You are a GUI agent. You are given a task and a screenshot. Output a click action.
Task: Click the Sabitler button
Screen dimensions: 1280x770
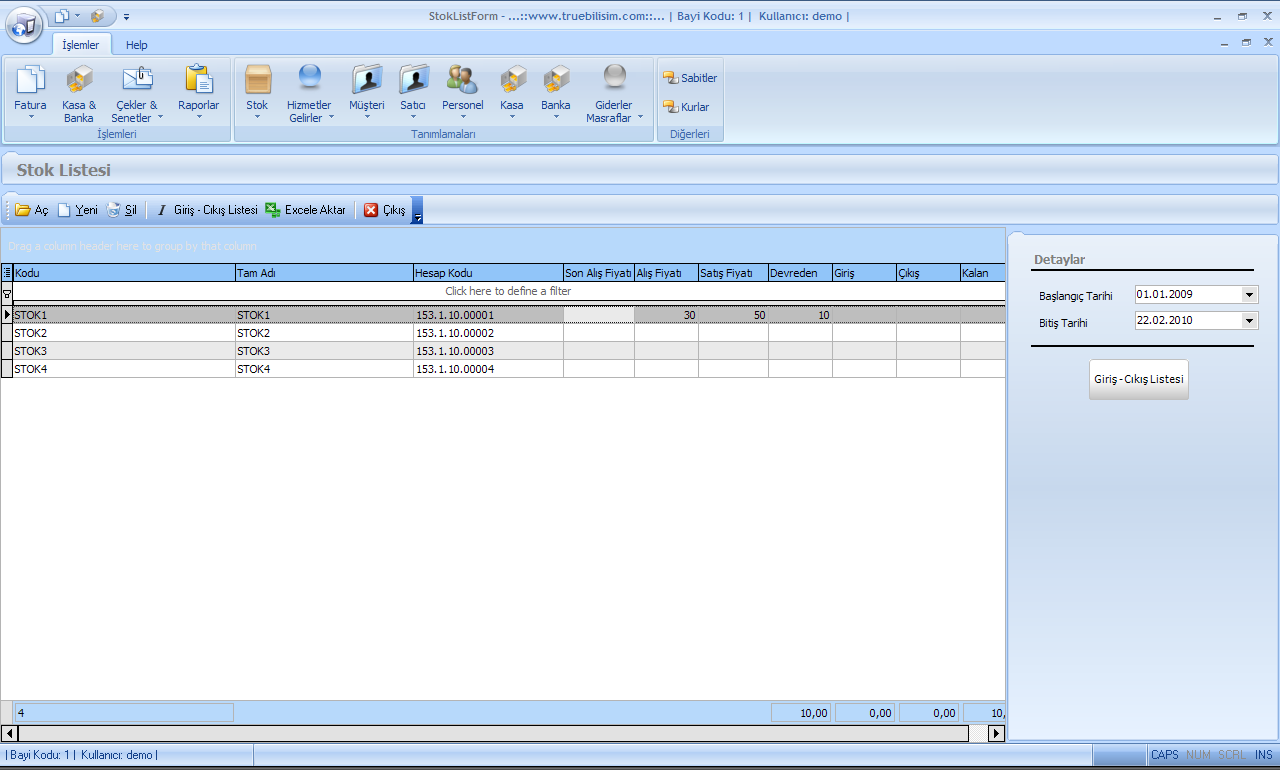[x=690, y=78]
